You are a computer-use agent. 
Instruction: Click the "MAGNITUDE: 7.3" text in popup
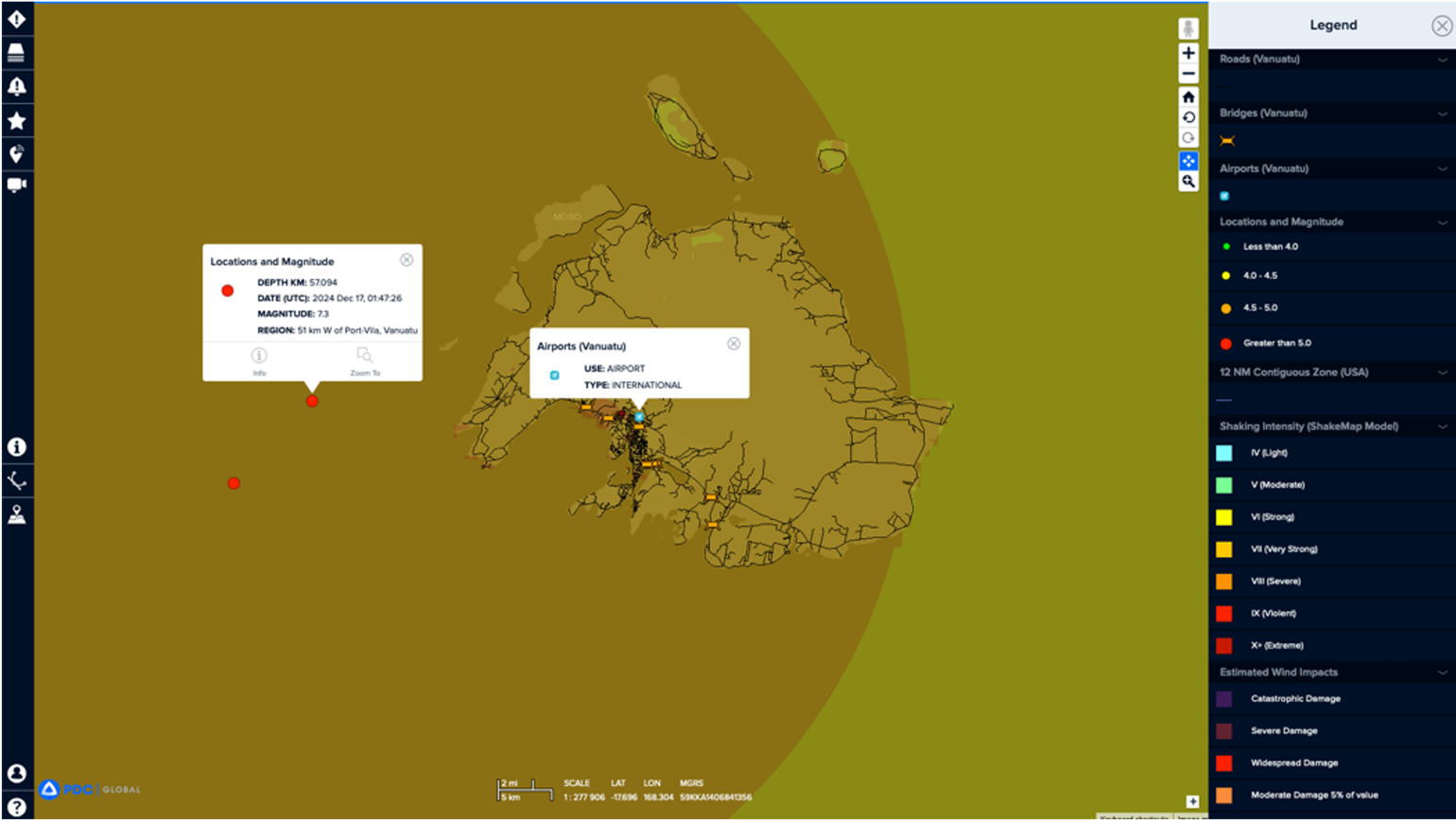pos(293,314)
